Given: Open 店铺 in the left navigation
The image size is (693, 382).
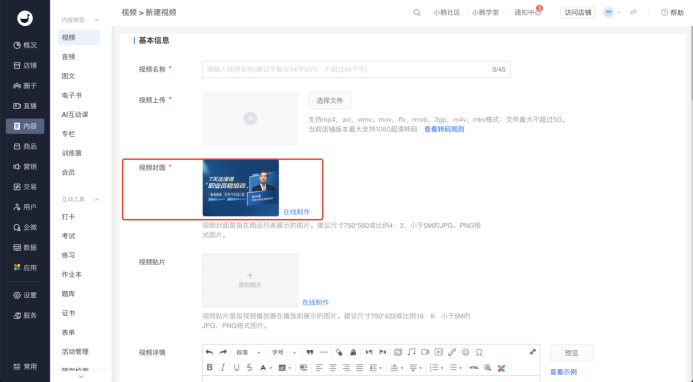Looking at the screenshot, I should [x=25, y=65].
